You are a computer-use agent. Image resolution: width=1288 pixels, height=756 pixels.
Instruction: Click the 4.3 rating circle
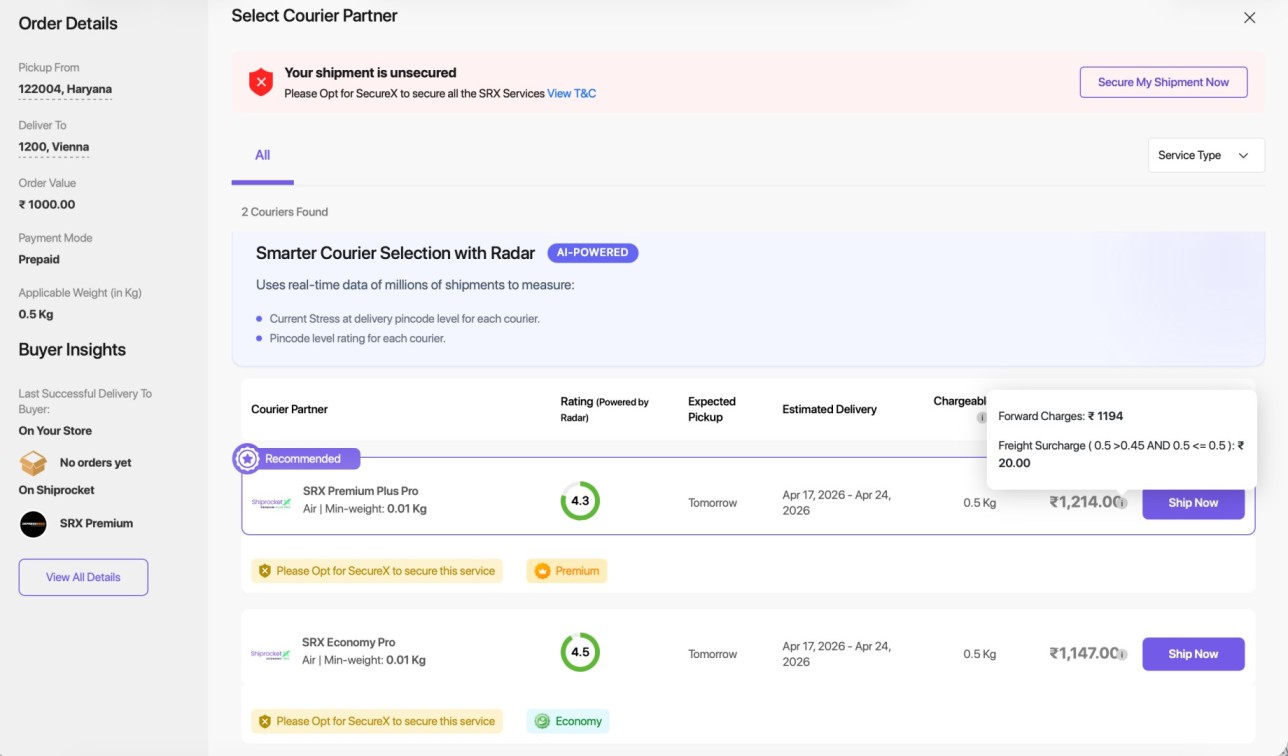pos(580,501)
